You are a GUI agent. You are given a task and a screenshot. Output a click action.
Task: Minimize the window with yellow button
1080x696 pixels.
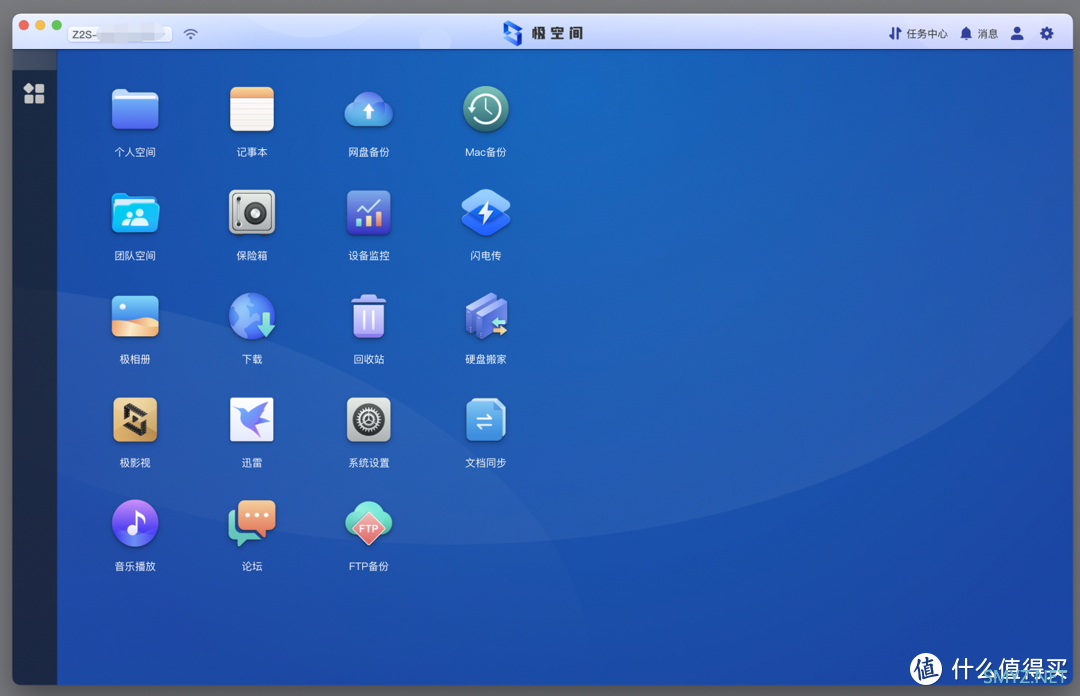coord(40,25)
